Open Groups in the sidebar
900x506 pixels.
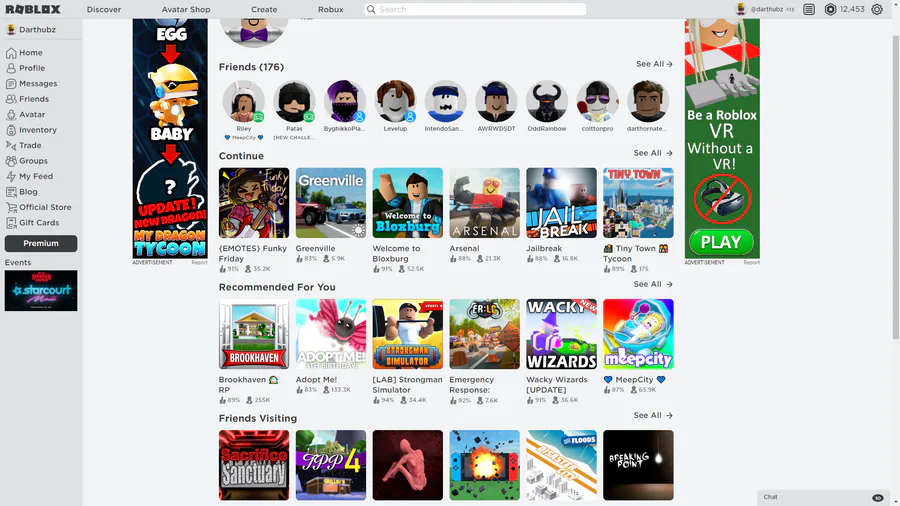[27, 161]
